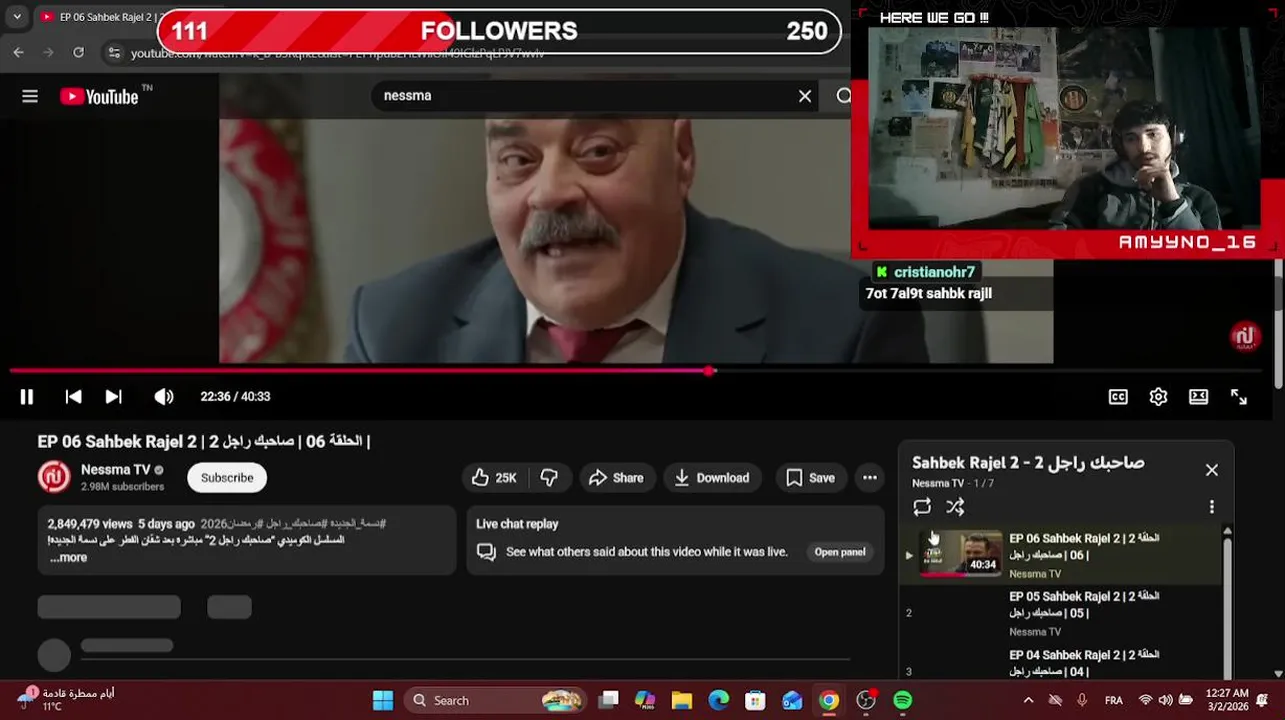The image size is (1285, 720).
Task: Click the magnifier search button
Action: pyautogui.click(x=843, y=96)
